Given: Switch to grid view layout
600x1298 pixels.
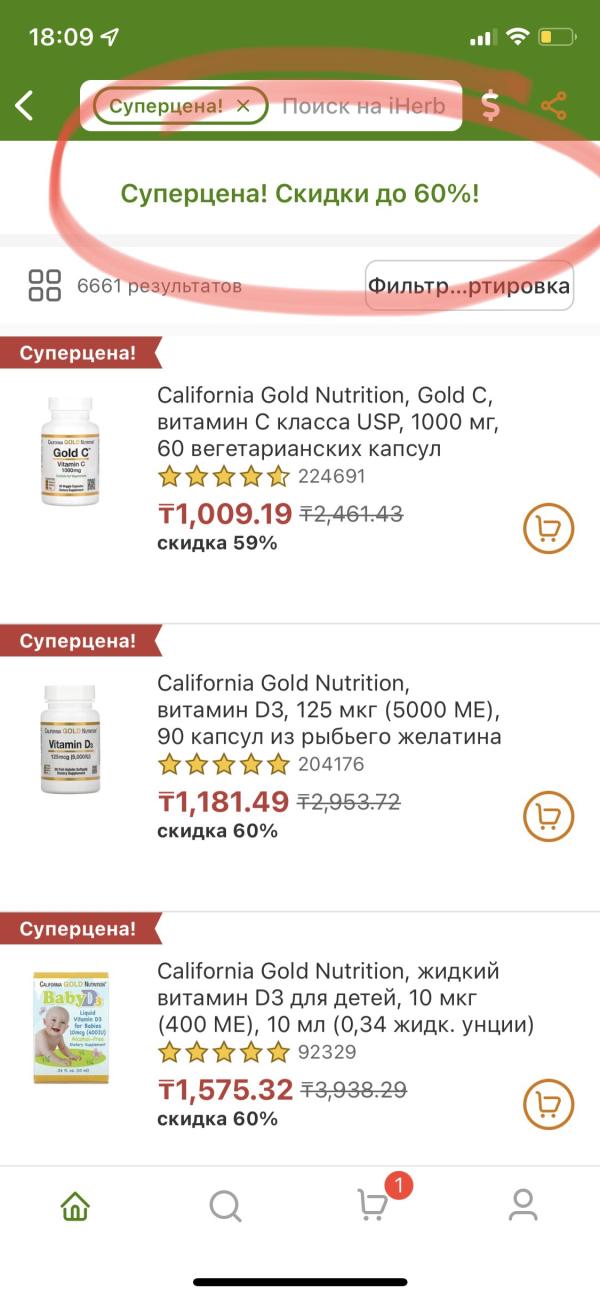Looking at the screenshot, I should [45, 285].
